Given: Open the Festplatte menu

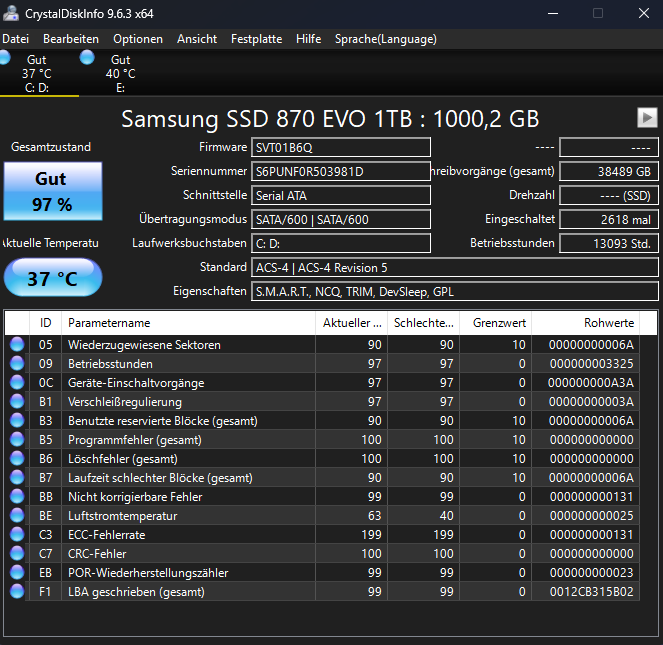Looking at the screenshot, I should pos(256,39).
